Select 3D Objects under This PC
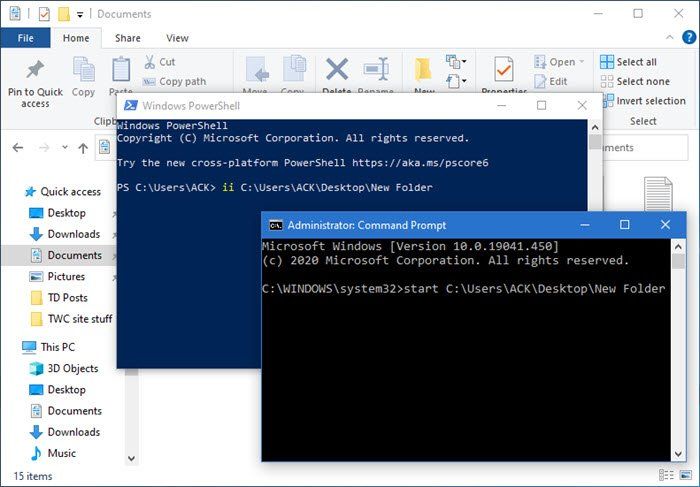 click(63, 368)
